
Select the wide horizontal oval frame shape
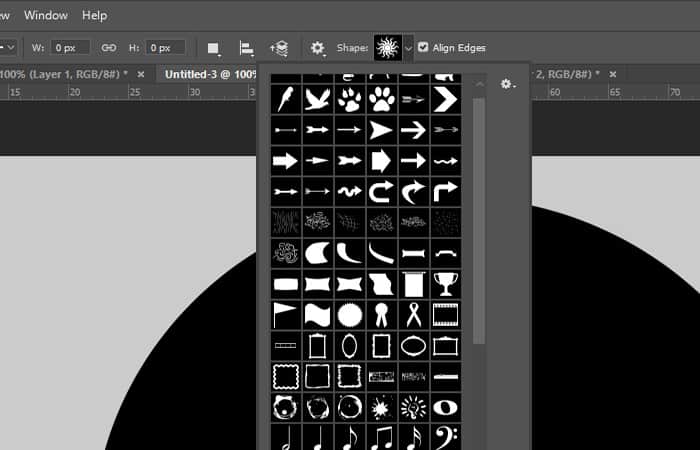pos(413,346)
